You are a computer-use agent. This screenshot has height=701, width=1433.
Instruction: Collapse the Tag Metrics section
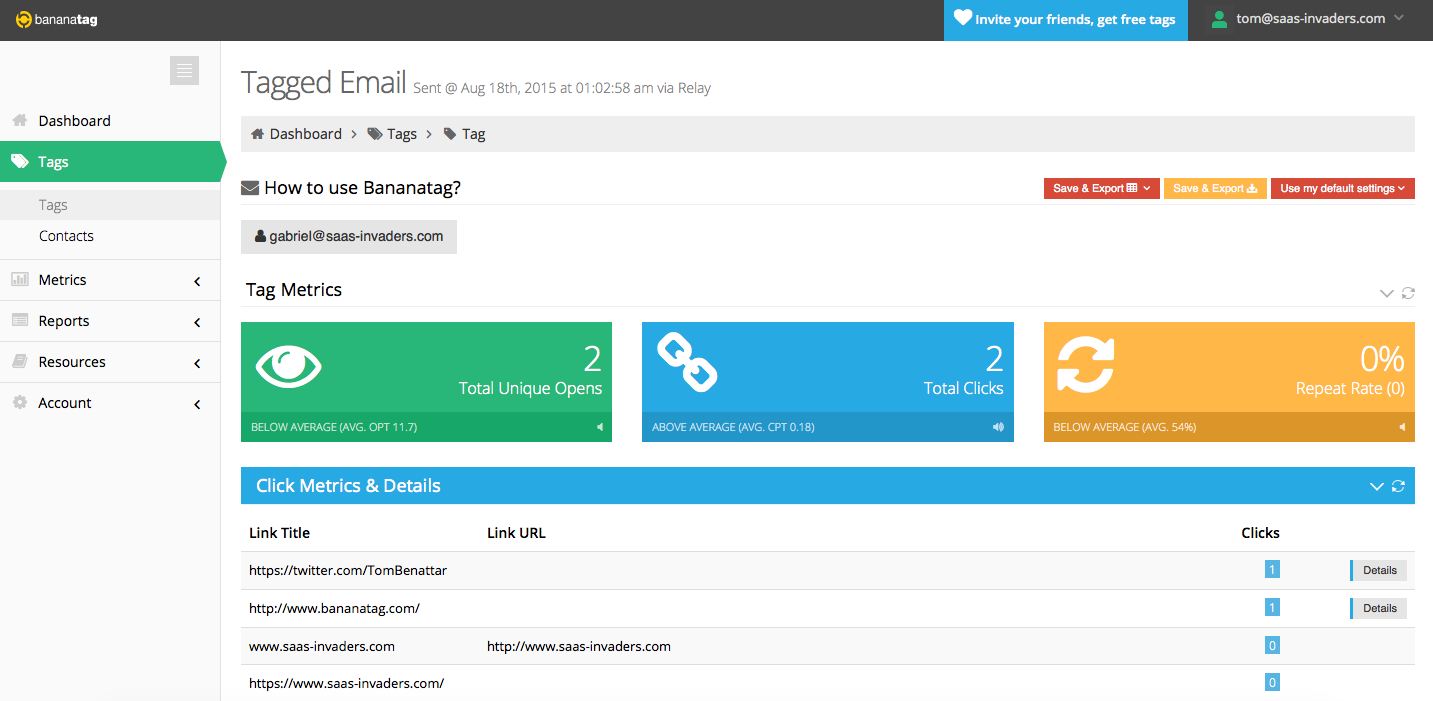click(1386, 293)
